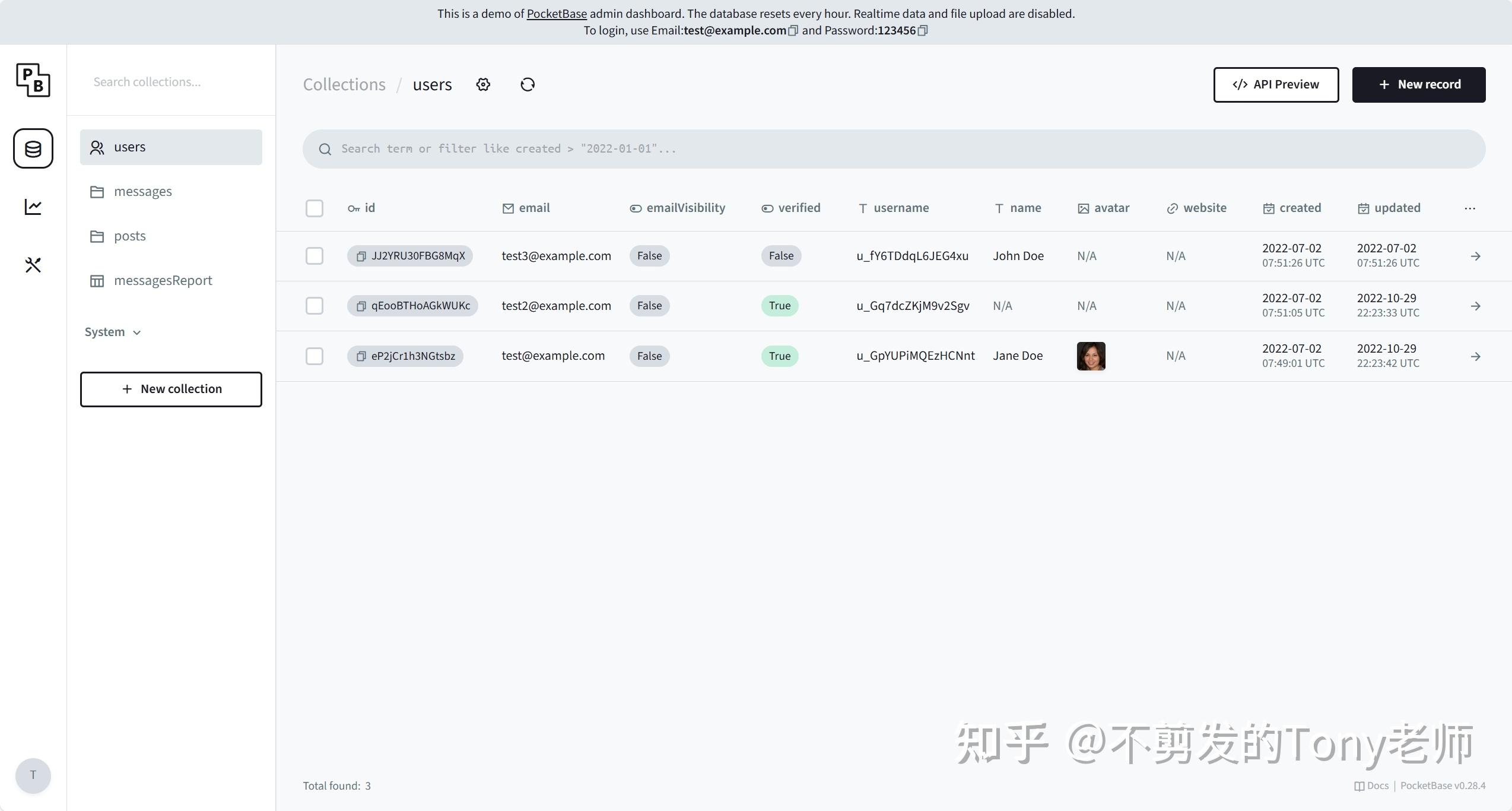Refresh the users records list
The height and width of the screenshot is (811, 1512).
[x=527, y=84]
